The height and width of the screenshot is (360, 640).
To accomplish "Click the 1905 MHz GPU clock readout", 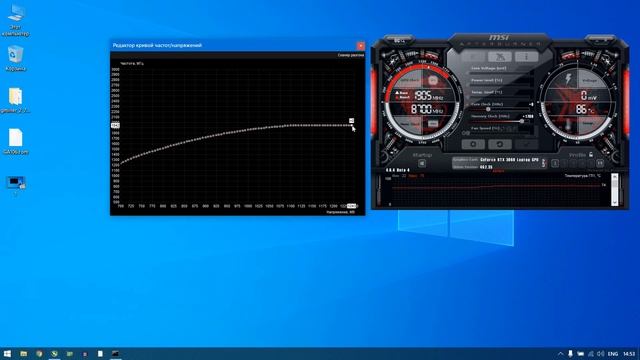I will coord(428,96).
